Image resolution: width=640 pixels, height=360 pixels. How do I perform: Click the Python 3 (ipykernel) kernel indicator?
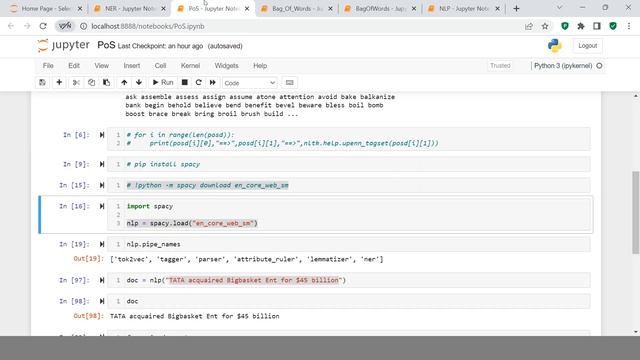(x=563, y=66)
